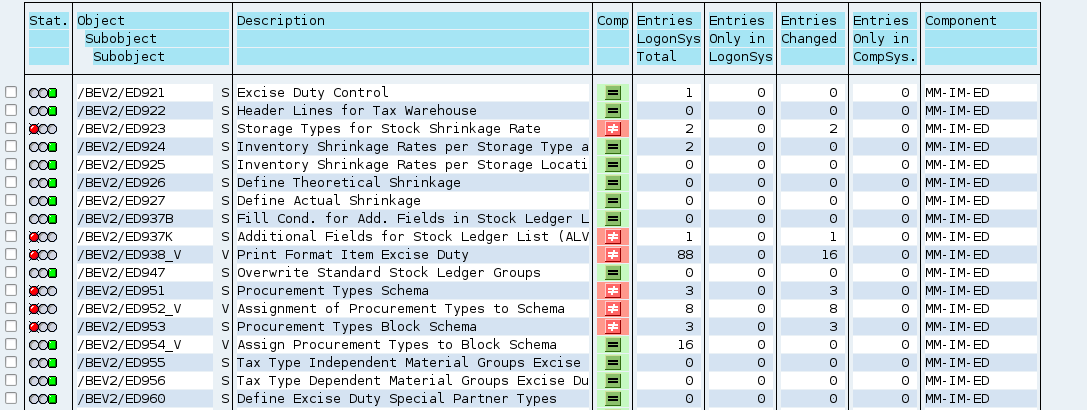Mark the checkbox for /BEV2/ED937B

[11, 219]
